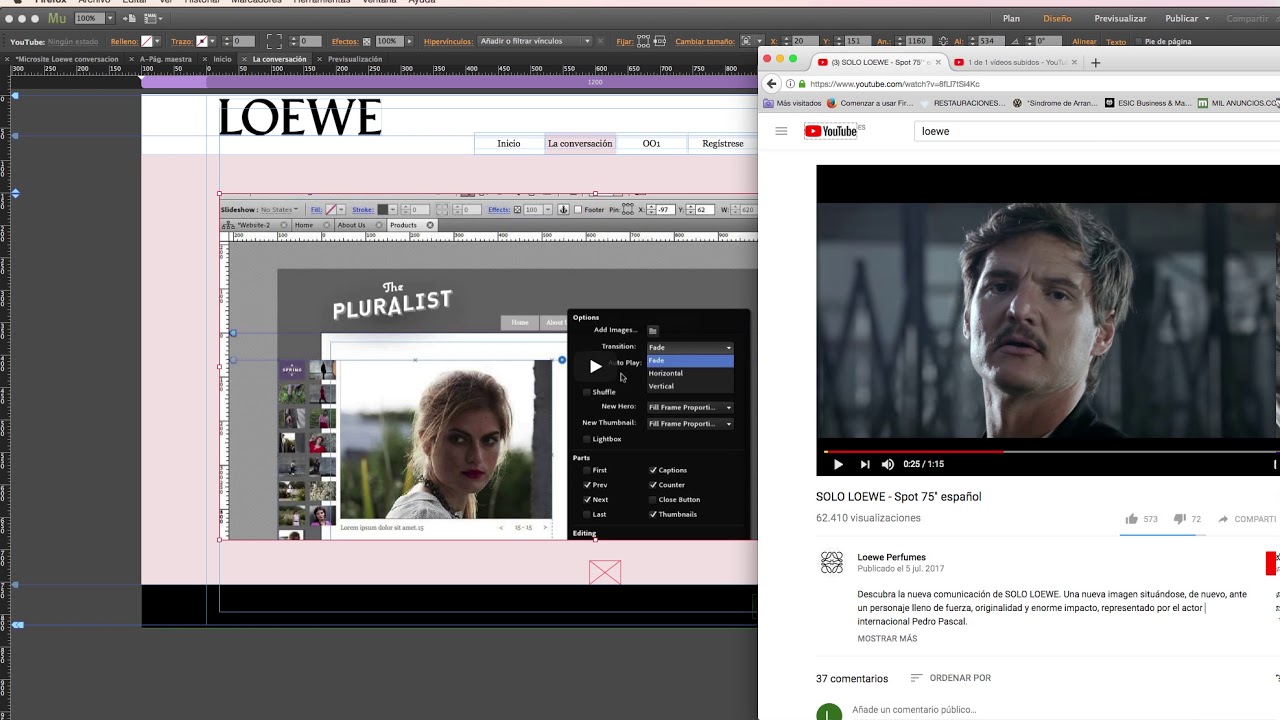Skip to the next YouTube video
Screen dimensions: 1280x720
click(x=865, y=464)
